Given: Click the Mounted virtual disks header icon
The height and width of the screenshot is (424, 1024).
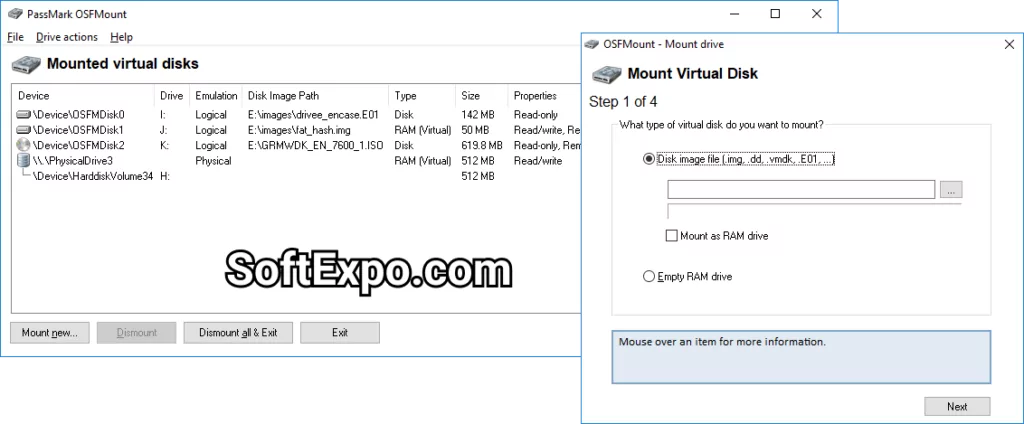Looking at the screenshot, I should pos(26,64).
